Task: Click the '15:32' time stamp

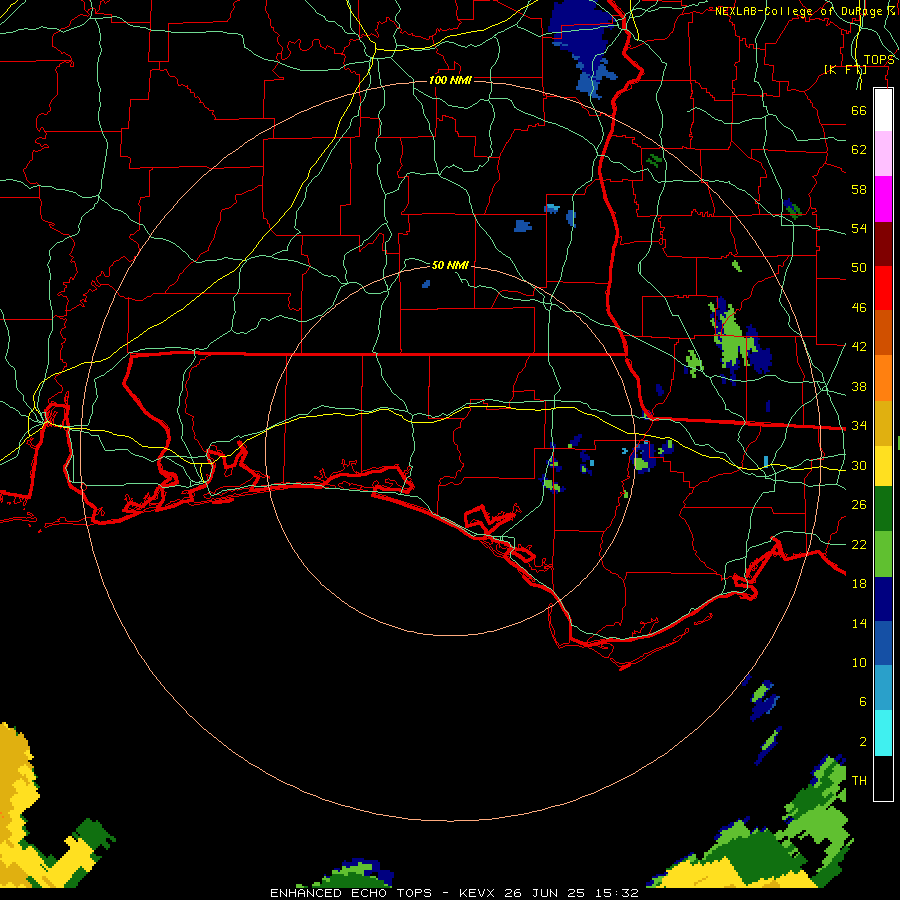Action: pyautogui.click(x=617, y=893)
